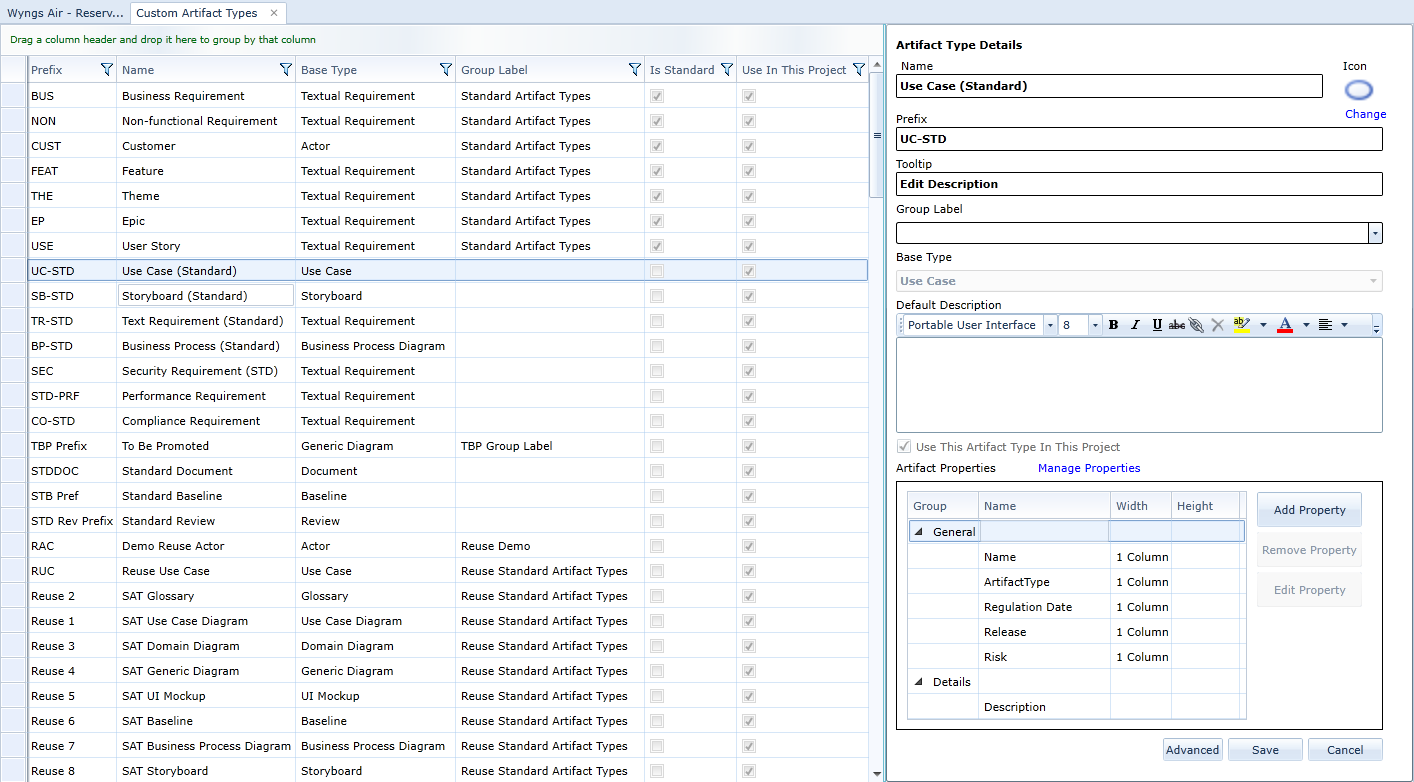1414x782 pixels.
Task: Click the Save button
Action: pos(1264,749)
